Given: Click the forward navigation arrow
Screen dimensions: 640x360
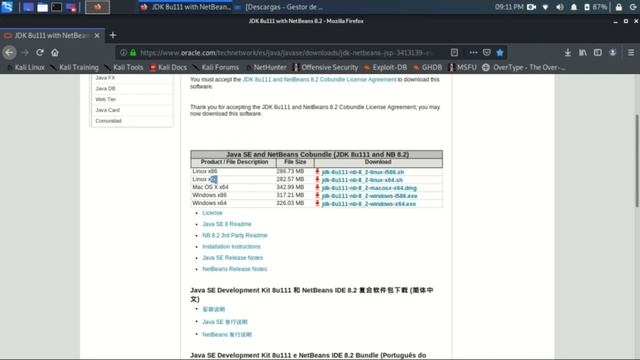Looking at the screenshot, I should (25, 53).
